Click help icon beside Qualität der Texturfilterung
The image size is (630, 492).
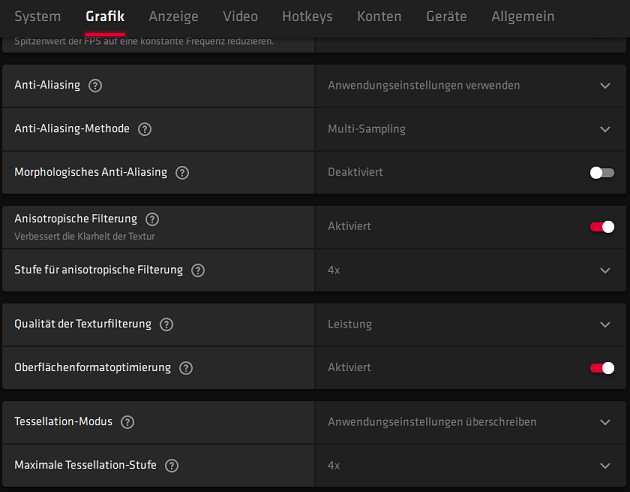point(166,324)
